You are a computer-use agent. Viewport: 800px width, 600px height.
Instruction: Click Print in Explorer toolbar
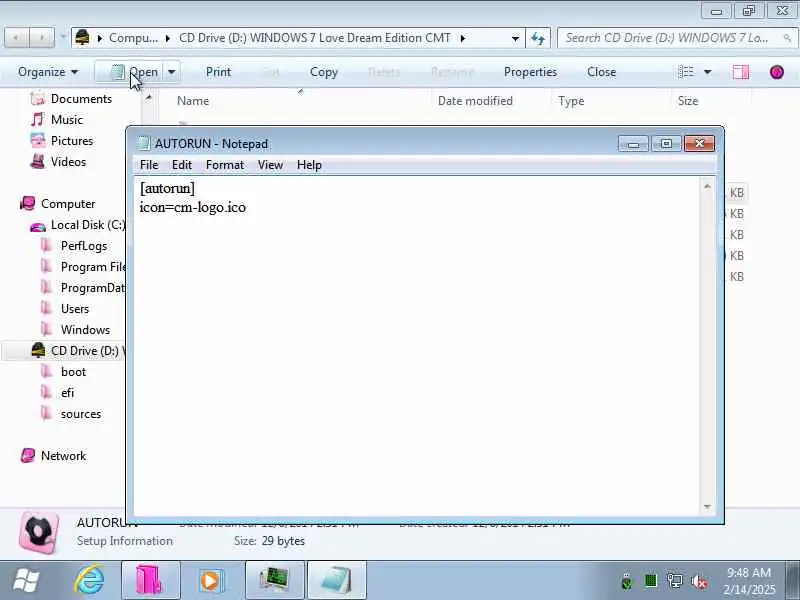point(218,72)
